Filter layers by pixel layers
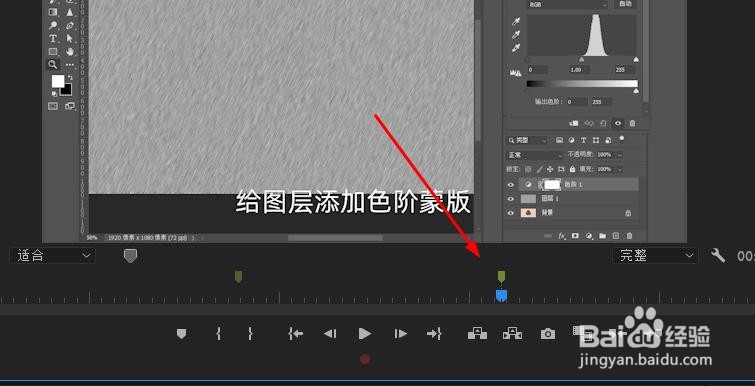 tap(559, 141)
